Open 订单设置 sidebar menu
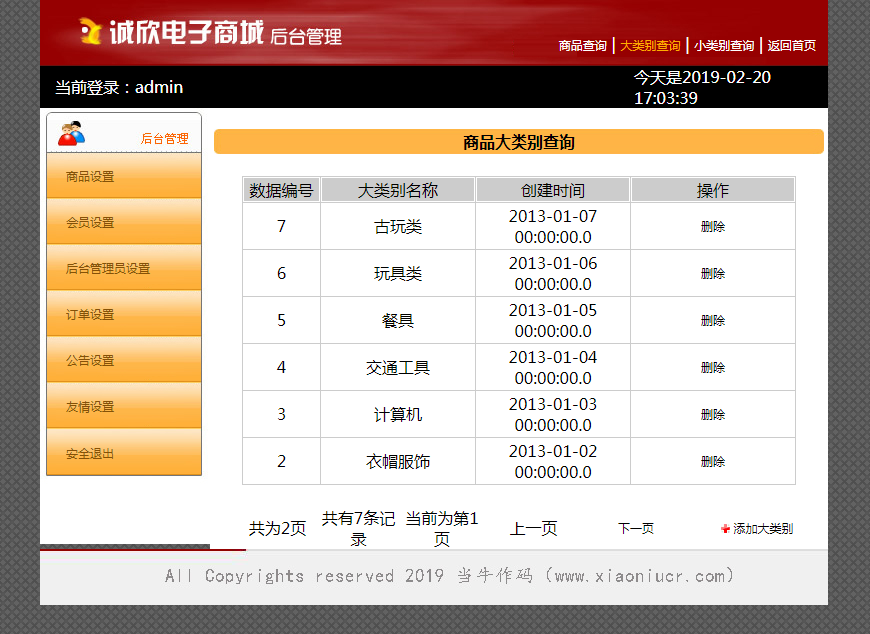 coord(124,314)
